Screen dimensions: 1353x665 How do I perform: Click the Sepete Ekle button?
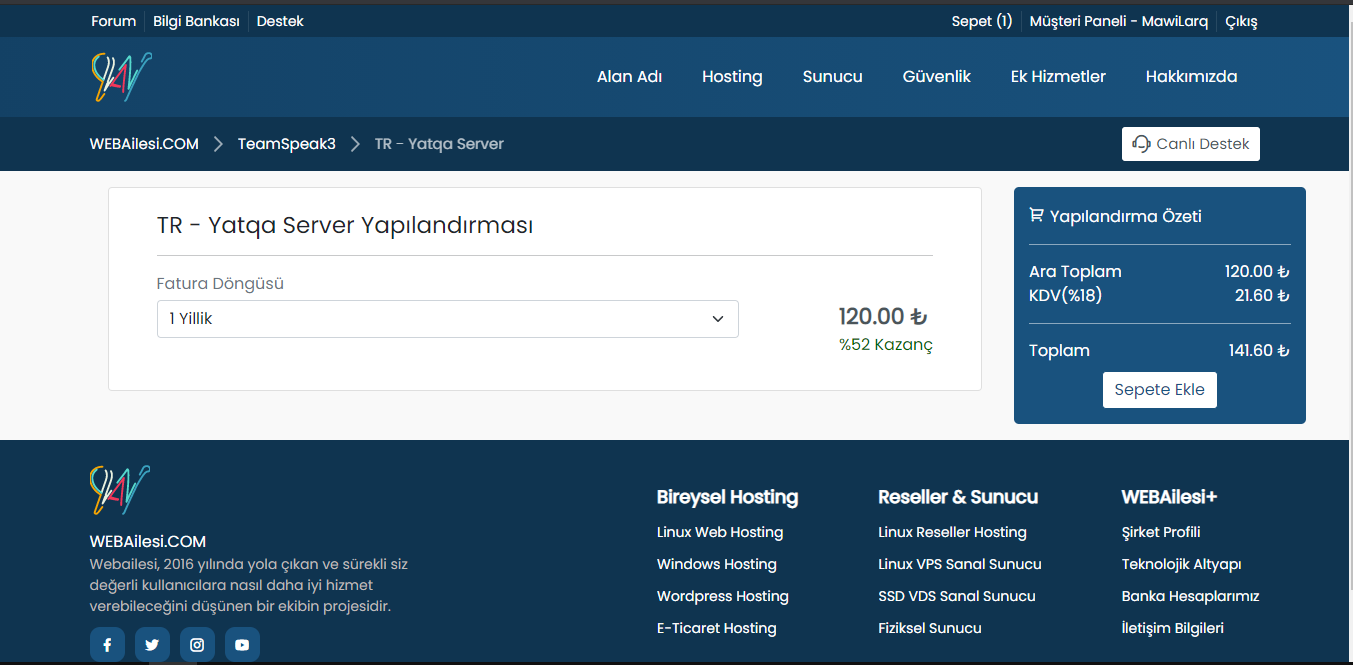pos(1160,390)
